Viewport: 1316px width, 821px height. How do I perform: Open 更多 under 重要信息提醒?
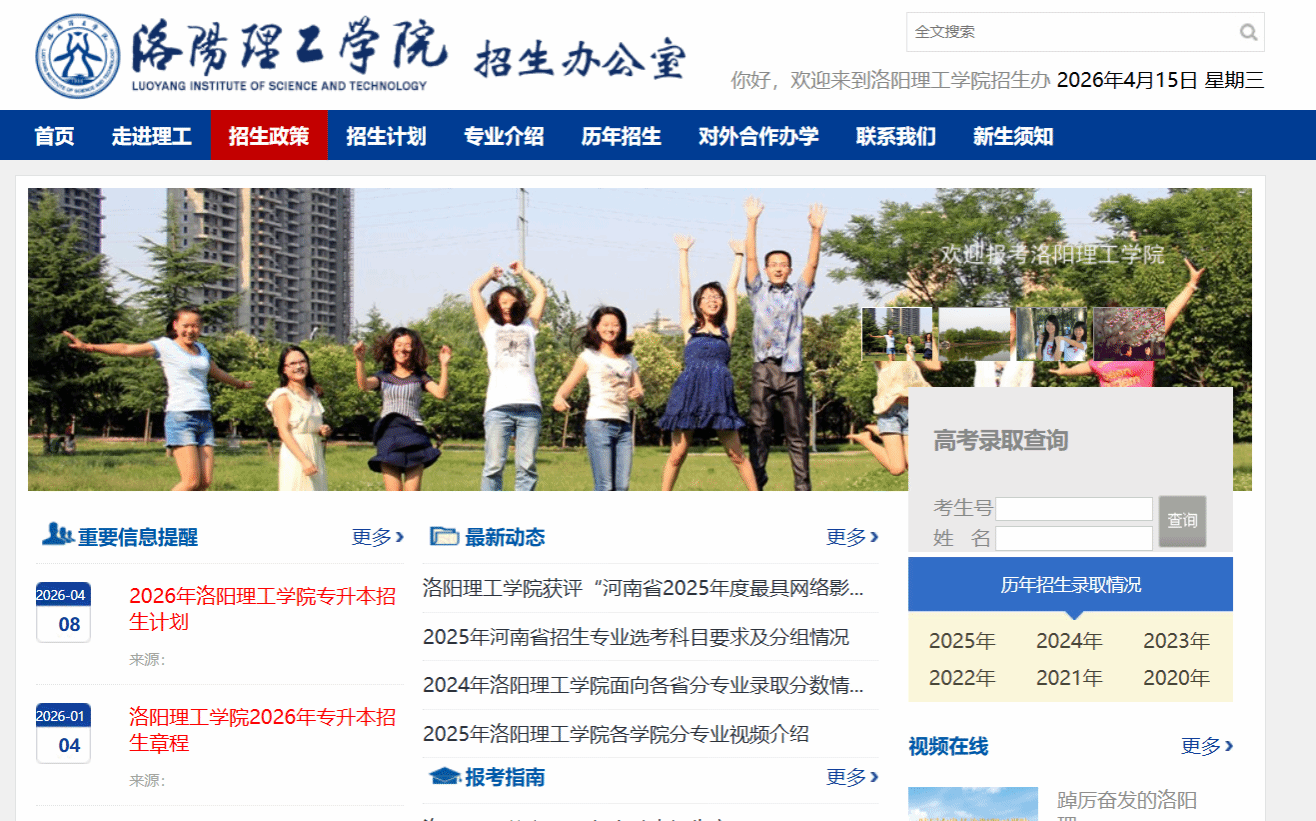click(377, 537)
